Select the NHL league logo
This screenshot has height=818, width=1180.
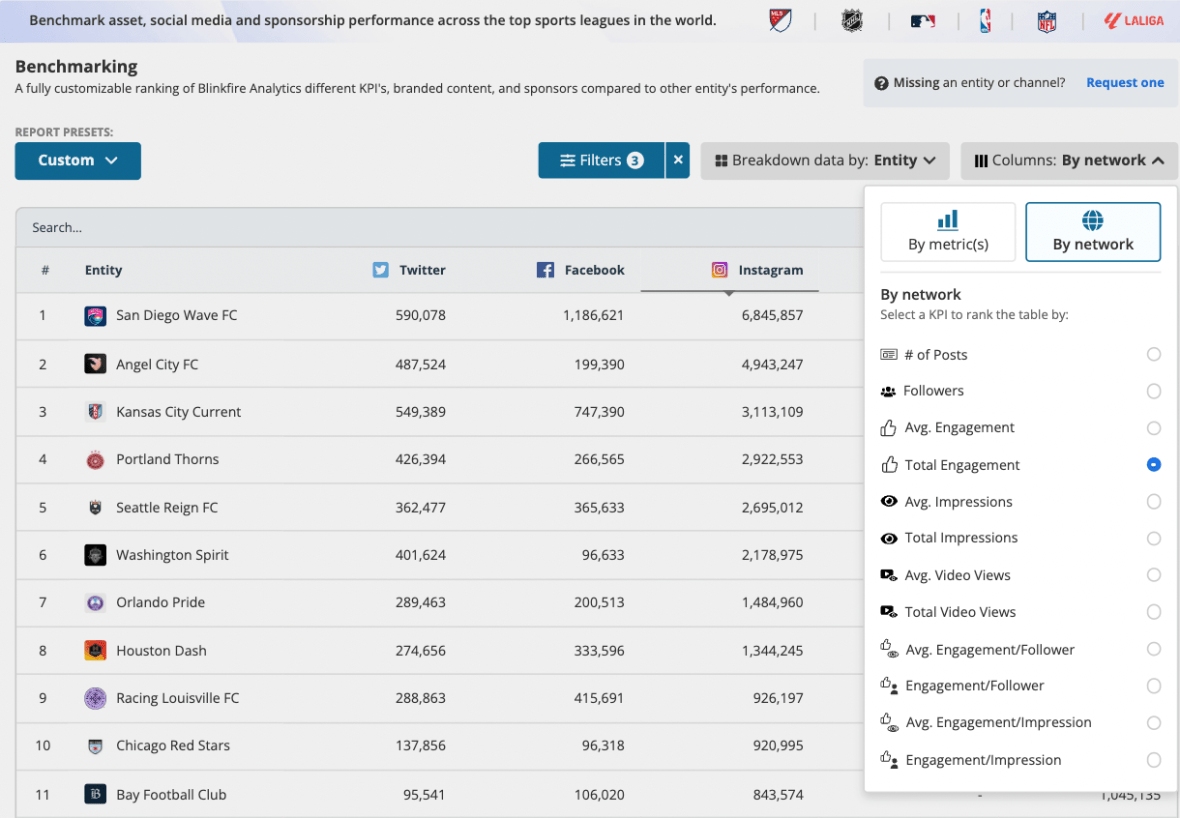[x=852, y=20]
